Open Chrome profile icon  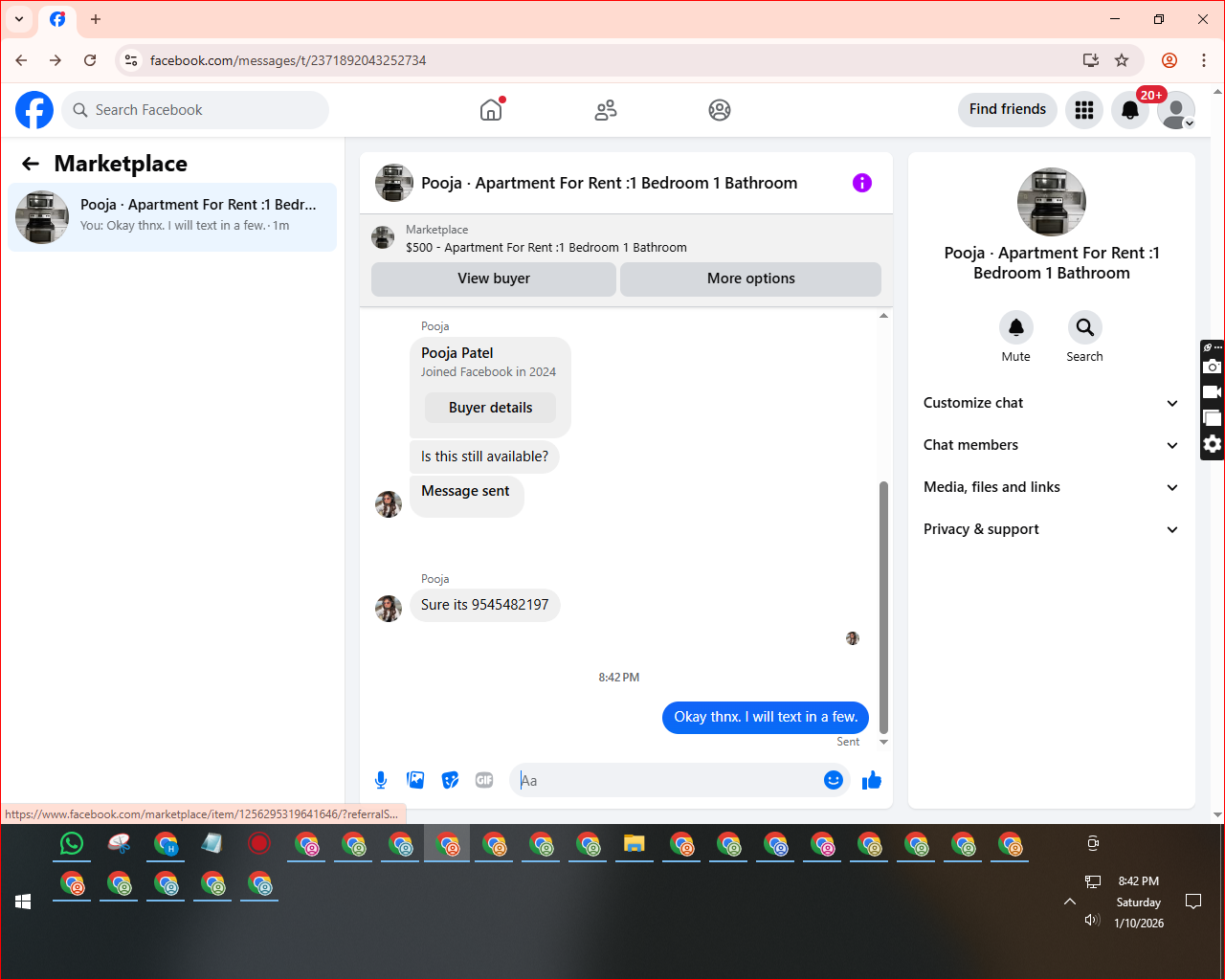click(1169, 60)
